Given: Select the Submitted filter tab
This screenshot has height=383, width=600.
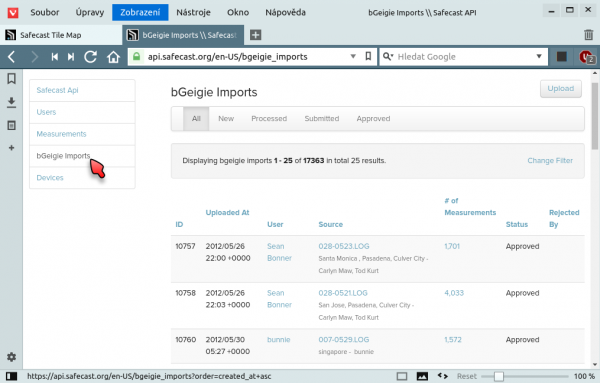Looking at the screenshot, I should (321, 119).
